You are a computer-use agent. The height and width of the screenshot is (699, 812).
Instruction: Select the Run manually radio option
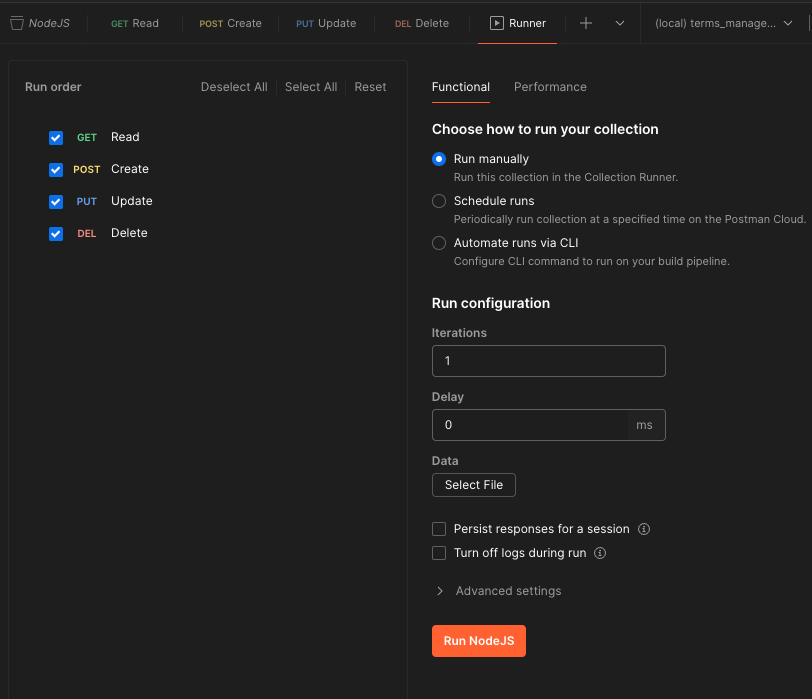click(x=439, y=159)
